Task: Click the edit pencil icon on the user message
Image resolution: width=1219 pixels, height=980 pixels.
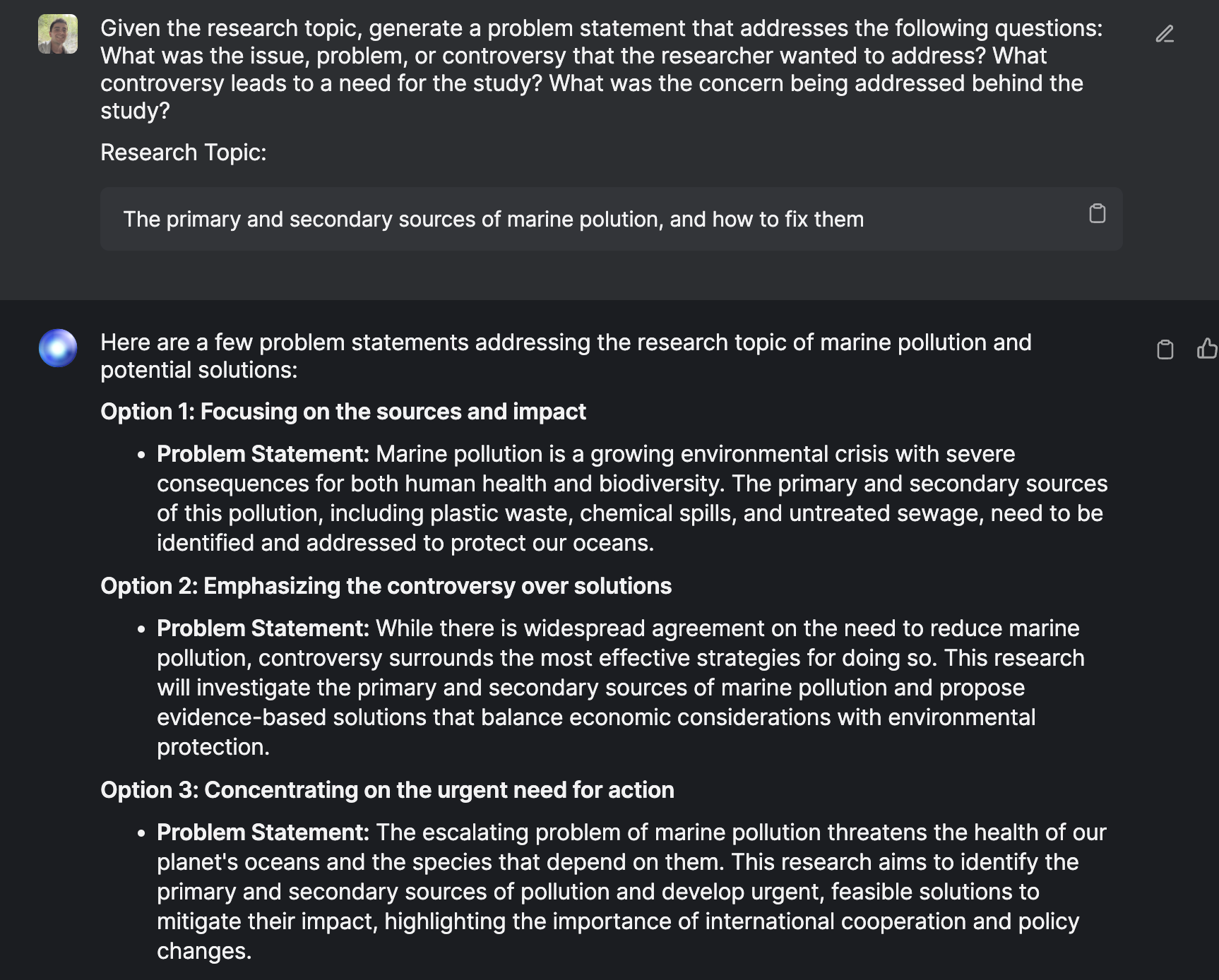Action: [x=1166, y=33]
